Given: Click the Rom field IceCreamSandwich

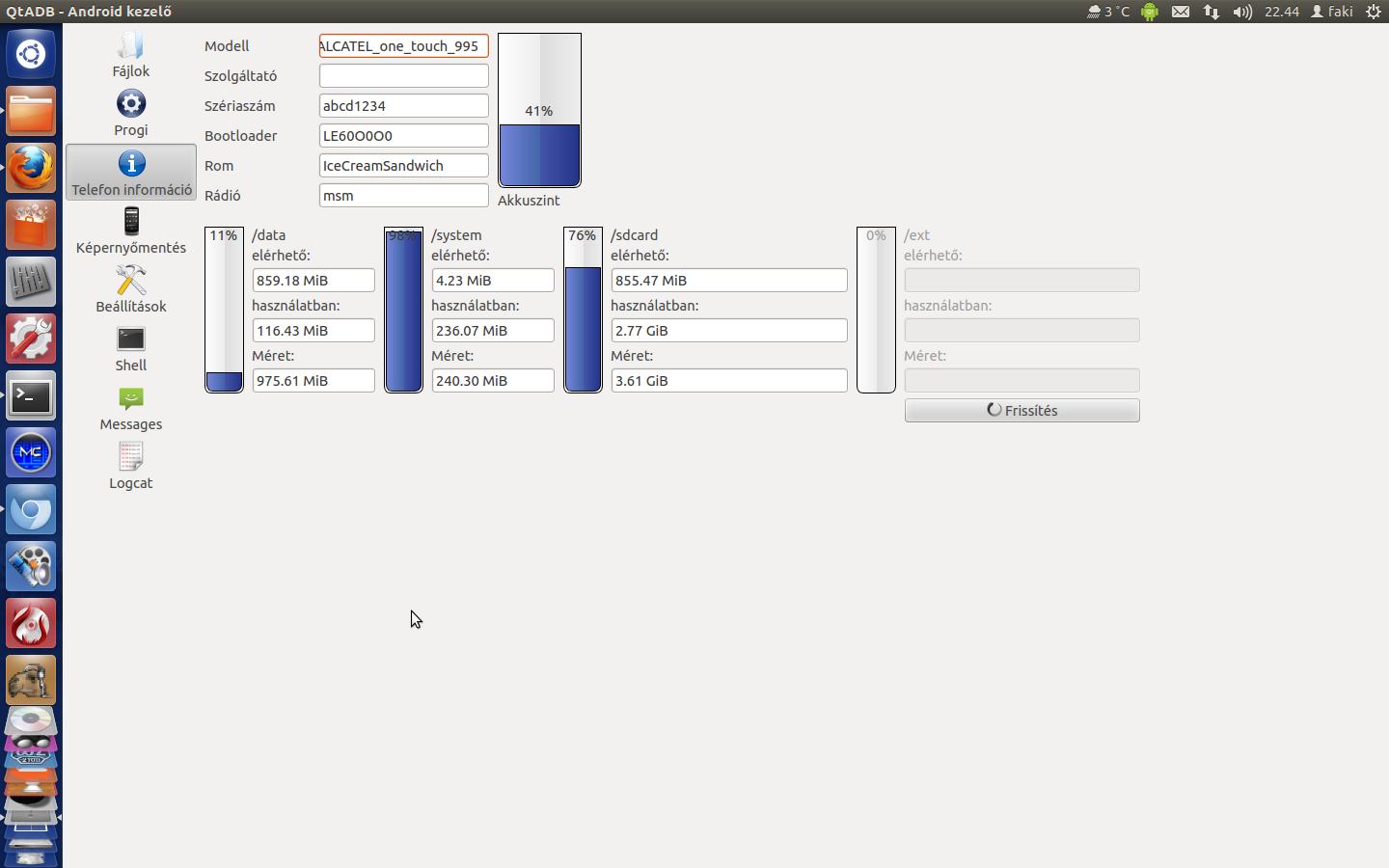Looking at the screenshot, I should coord(404,166).
